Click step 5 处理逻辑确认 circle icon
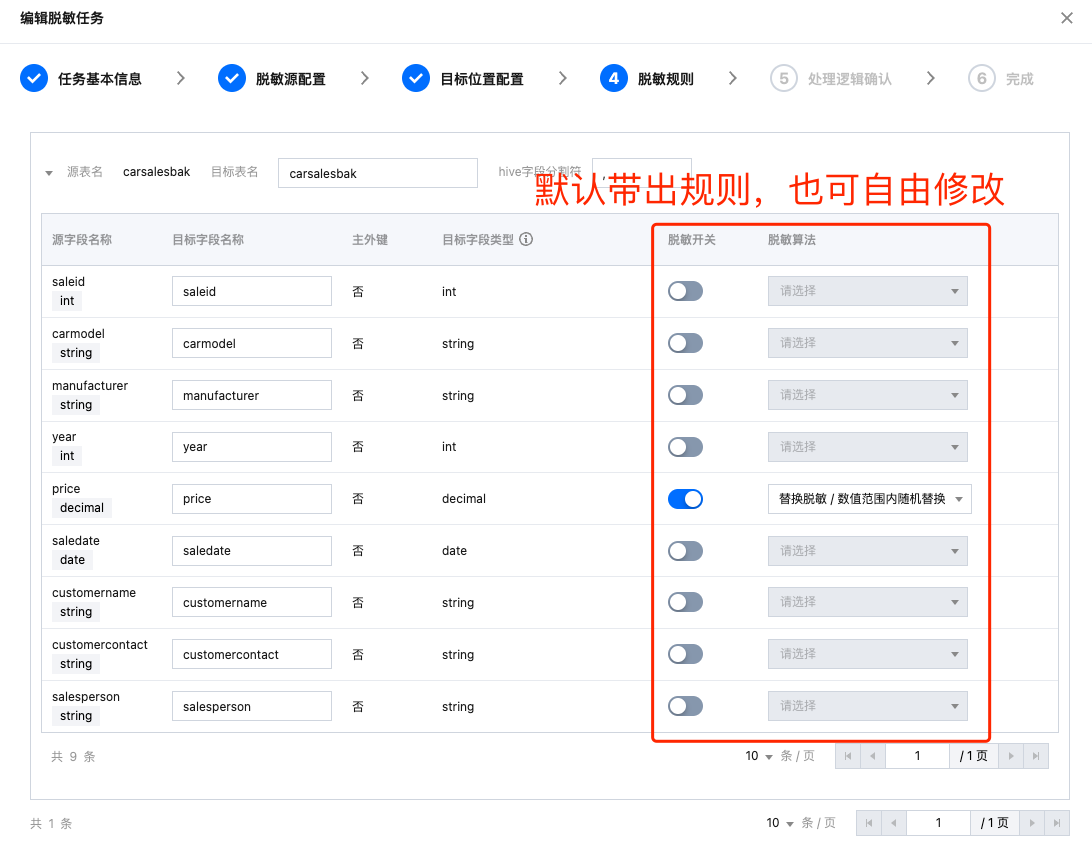This screenshot has height=863, width=1092. coord(784,79)
